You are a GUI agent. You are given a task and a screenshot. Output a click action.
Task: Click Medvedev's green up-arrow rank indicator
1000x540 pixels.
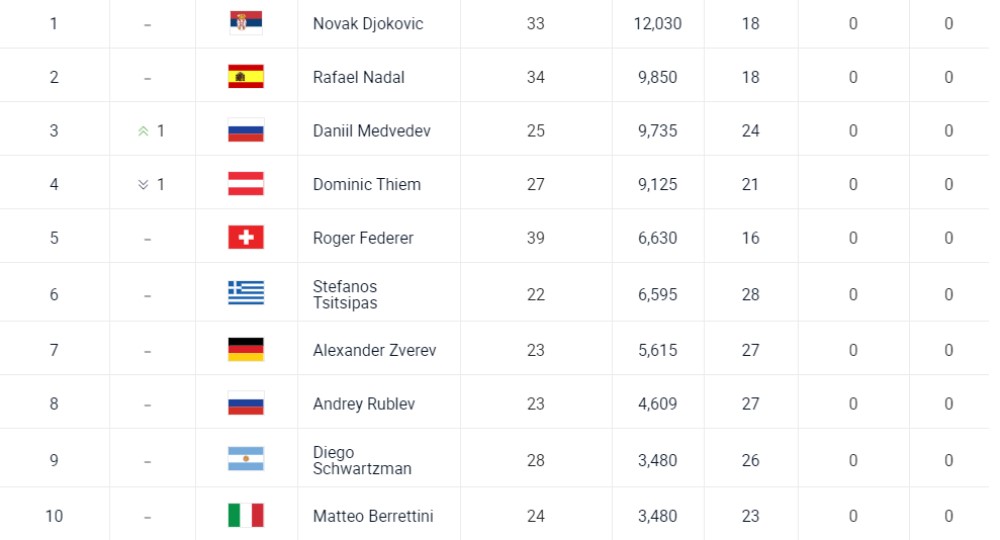143,131
